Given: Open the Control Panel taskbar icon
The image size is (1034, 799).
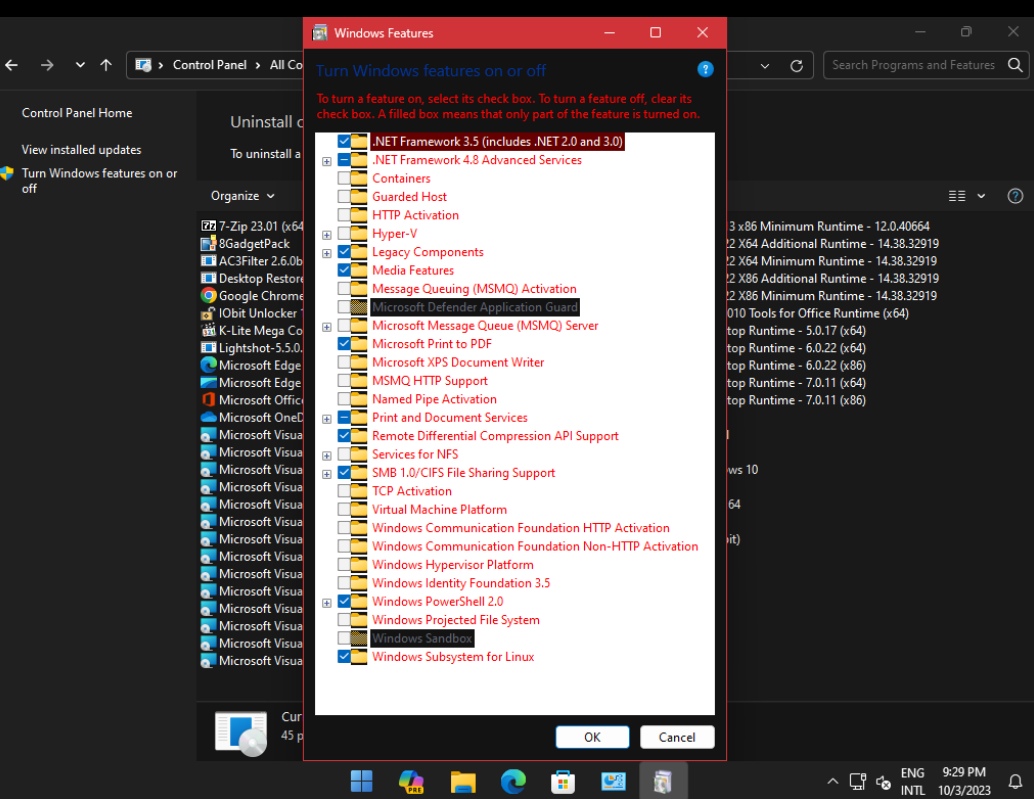Looking at the screenshot, I should [613, 781].
